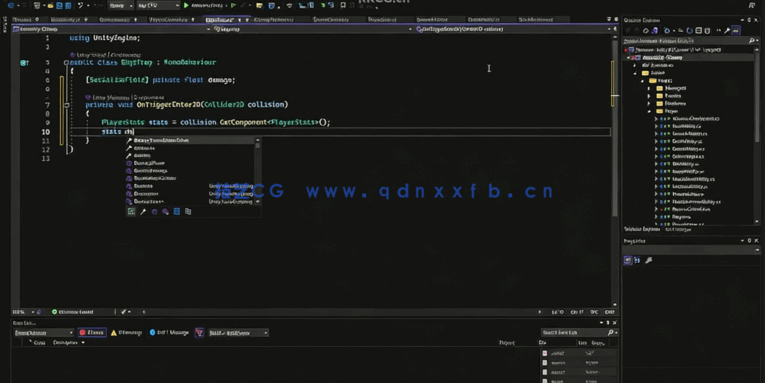Click the Start Without Debugging outline play icon

pyautogui.click(x=233, y=6)
